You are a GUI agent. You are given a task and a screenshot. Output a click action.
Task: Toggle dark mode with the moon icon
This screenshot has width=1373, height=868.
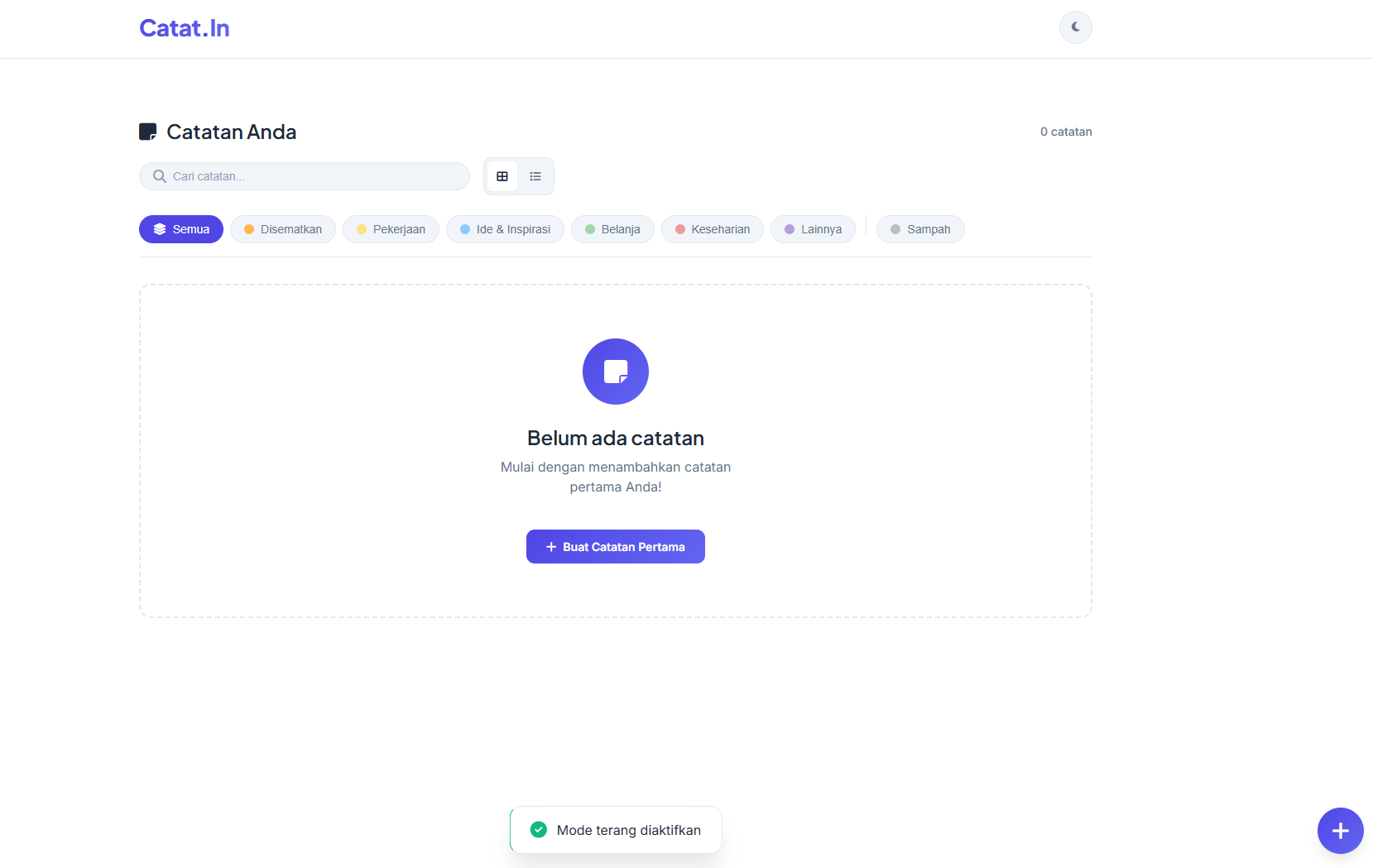pyautogui.click(x=1075, y=27)
